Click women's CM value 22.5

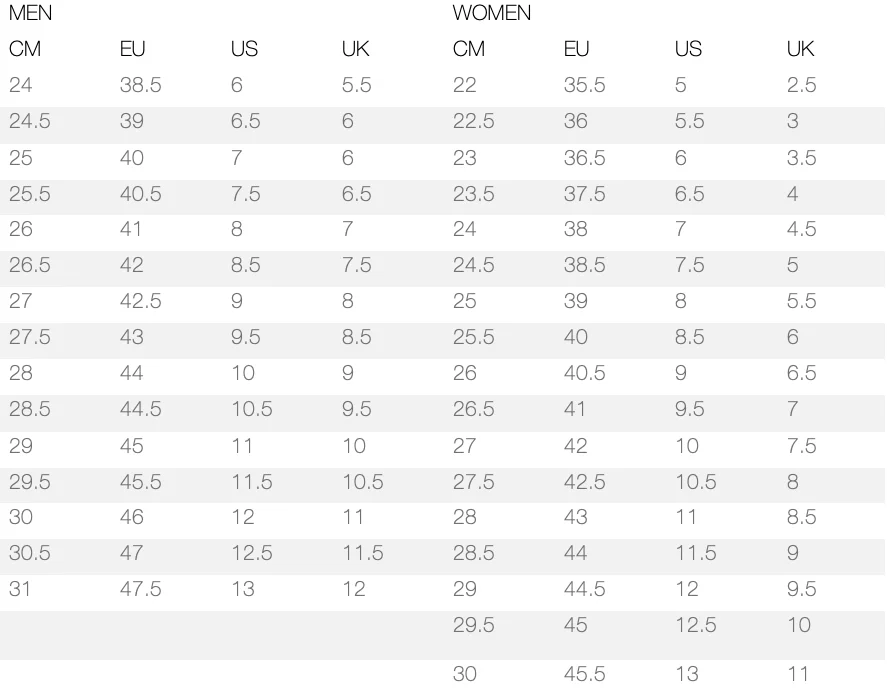tap(473, 121)
